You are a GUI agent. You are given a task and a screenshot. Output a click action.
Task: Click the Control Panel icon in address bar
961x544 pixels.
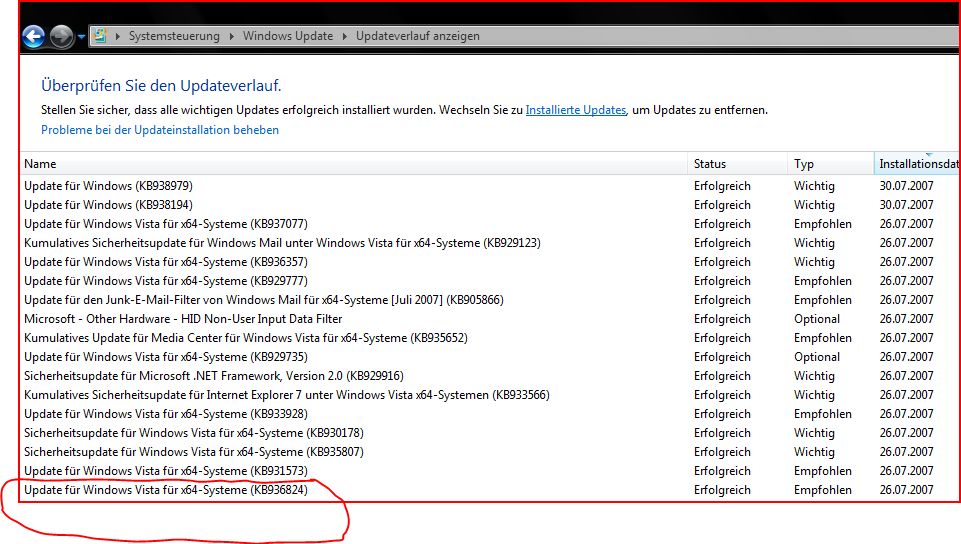pos(100,36)
